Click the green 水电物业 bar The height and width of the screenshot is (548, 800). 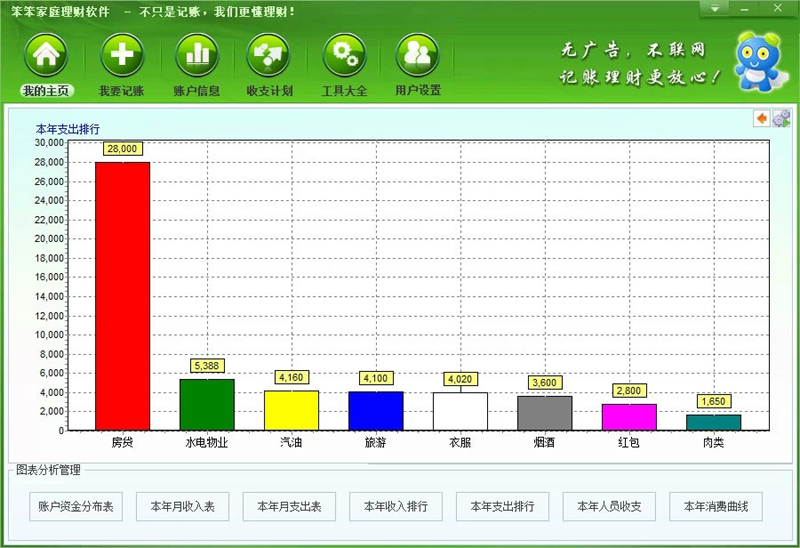pos(207,405)
